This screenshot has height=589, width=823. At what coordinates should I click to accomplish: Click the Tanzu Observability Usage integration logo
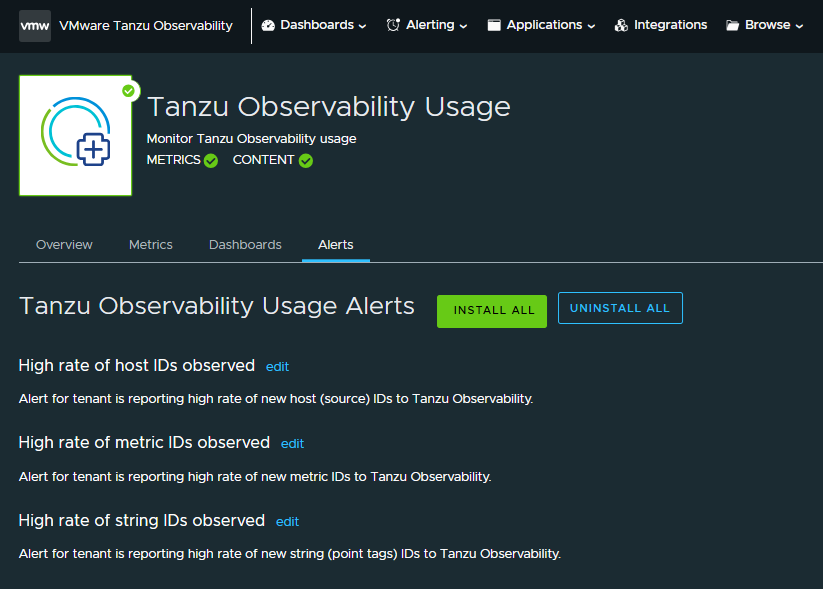(75, 137)
